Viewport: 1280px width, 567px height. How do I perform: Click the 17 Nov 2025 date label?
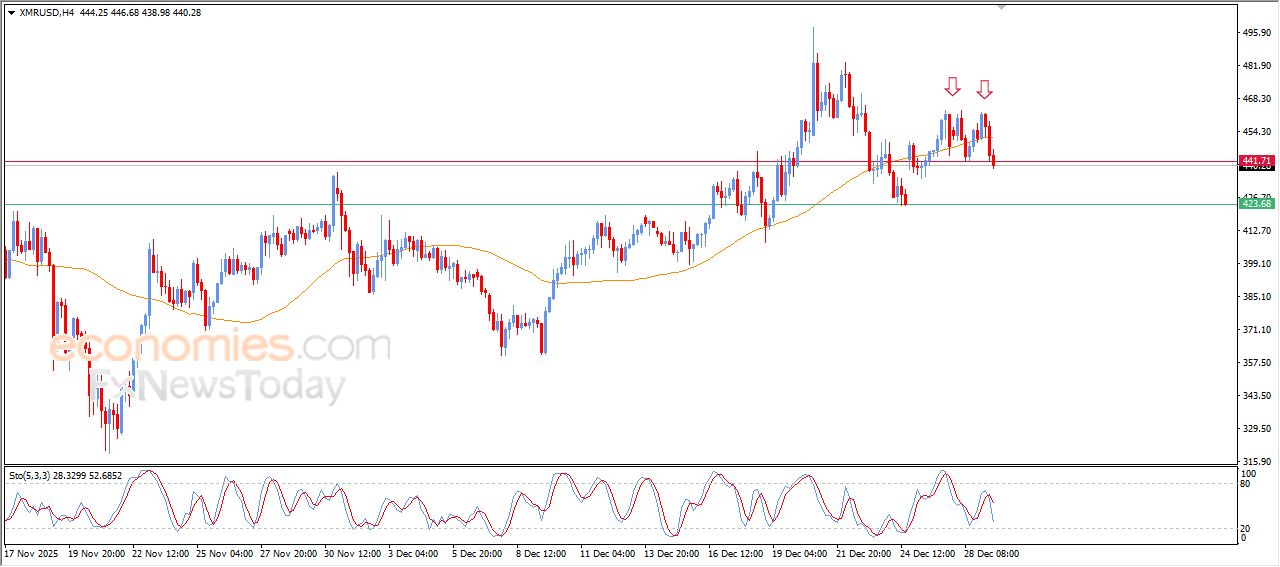tap(32, 553)
